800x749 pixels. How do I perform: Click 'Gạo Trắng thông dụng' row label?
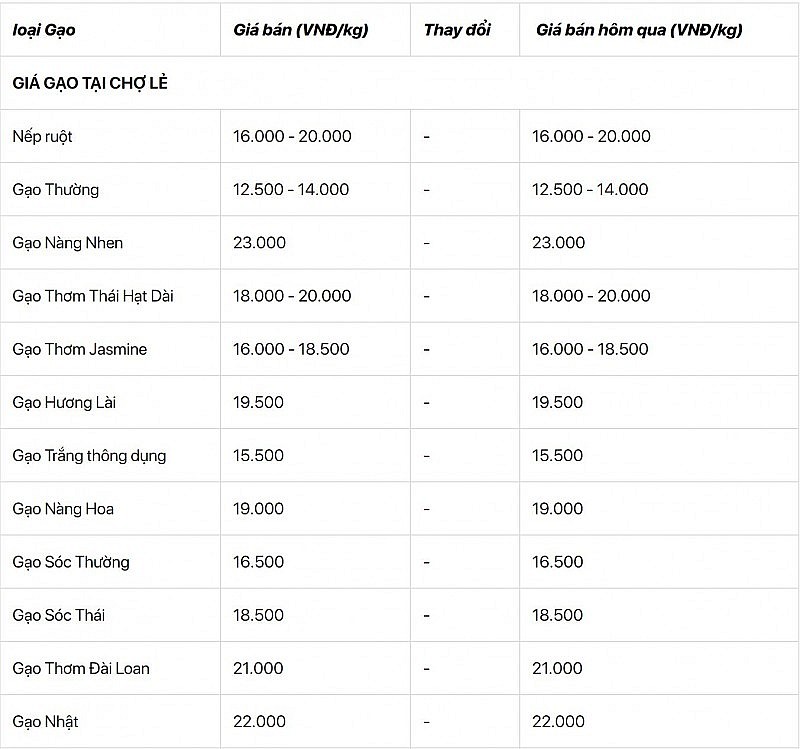pos(90,455)
